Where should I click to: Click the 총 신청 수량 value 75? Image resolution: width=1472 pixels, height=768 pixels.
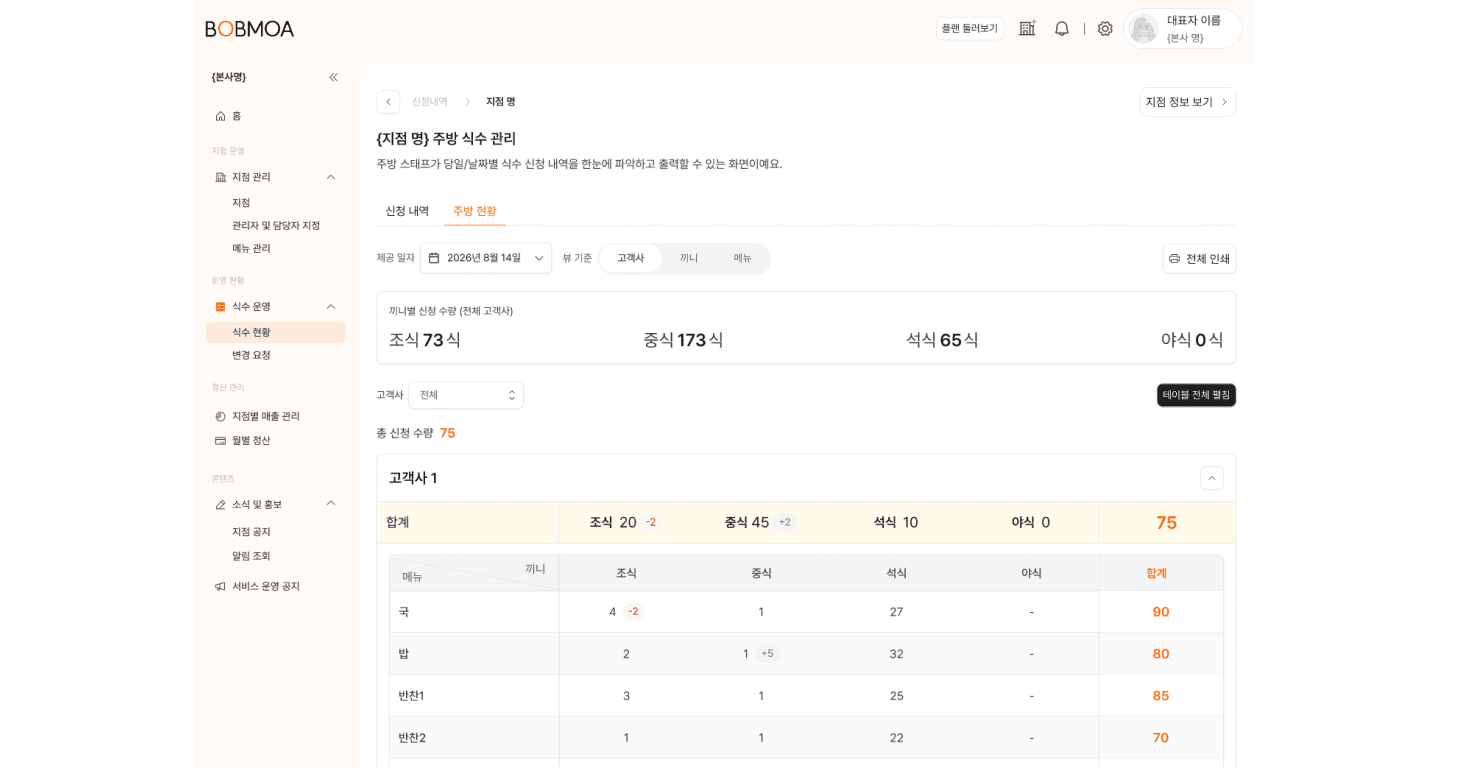447,433
